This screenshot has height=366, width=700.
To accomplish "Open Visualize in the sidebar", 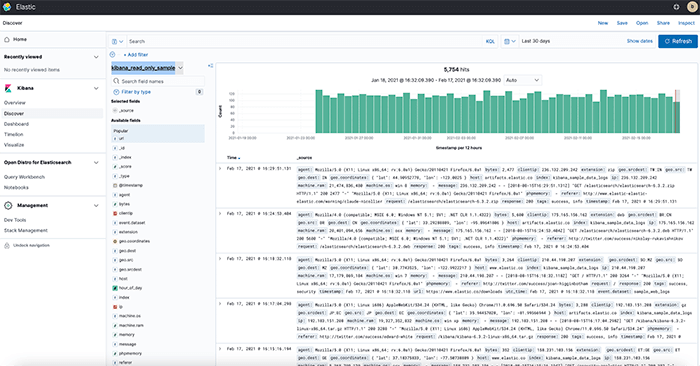I will pos(14,145).
